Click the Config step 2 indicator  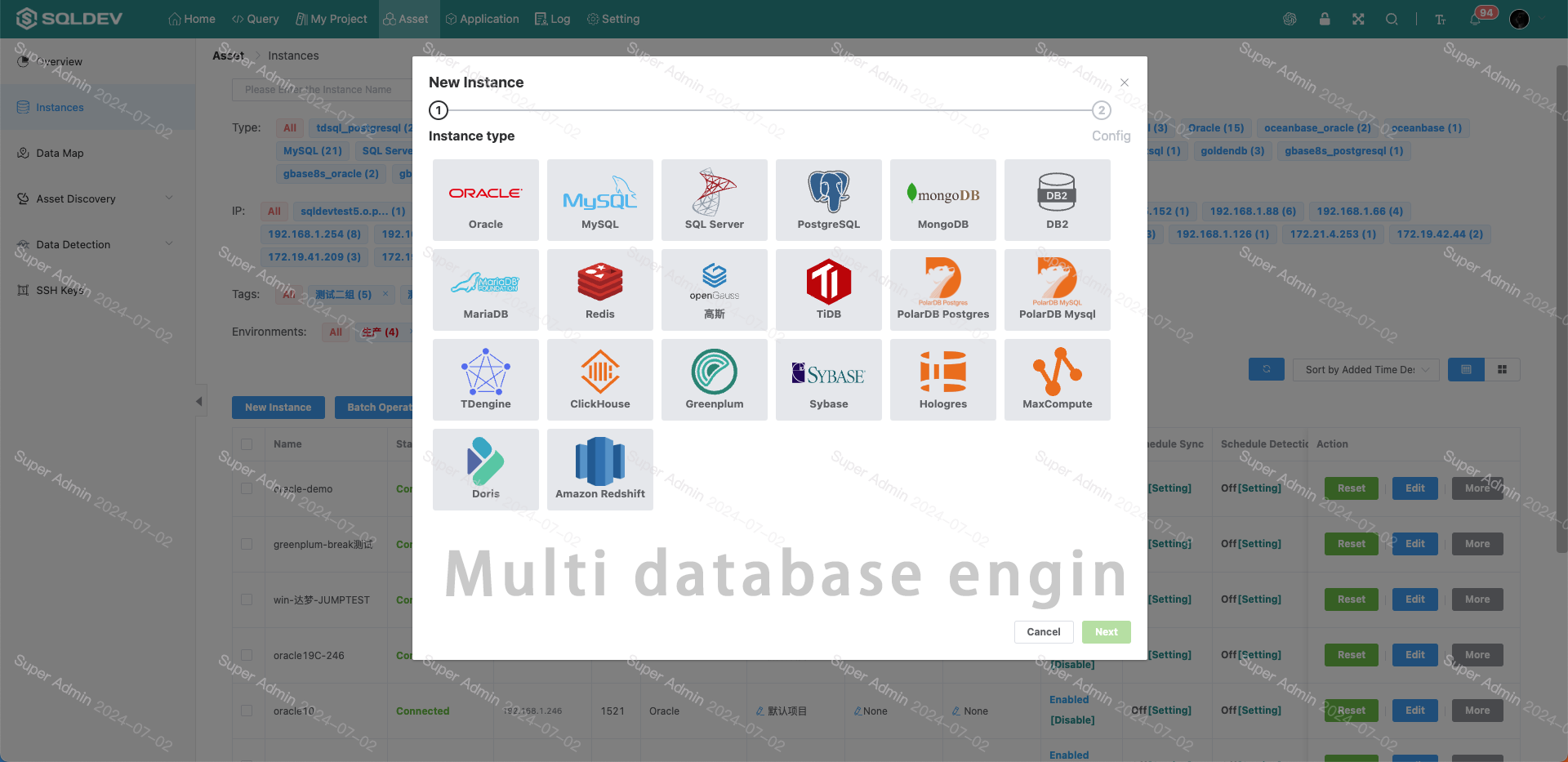point(1102,110)
